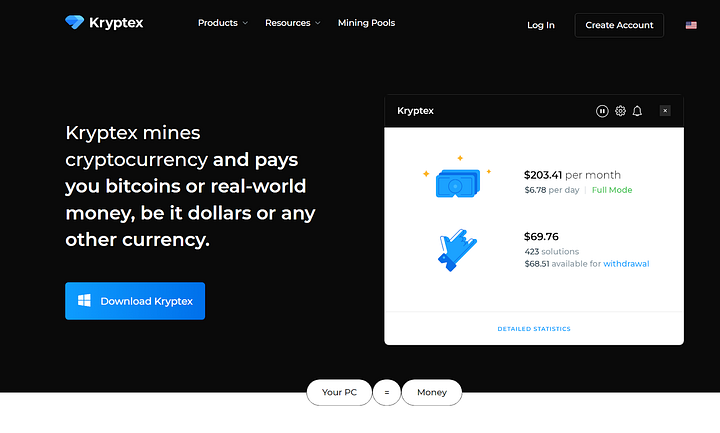Click the Kryptex diamond logo icon

(x=76, y=22)
